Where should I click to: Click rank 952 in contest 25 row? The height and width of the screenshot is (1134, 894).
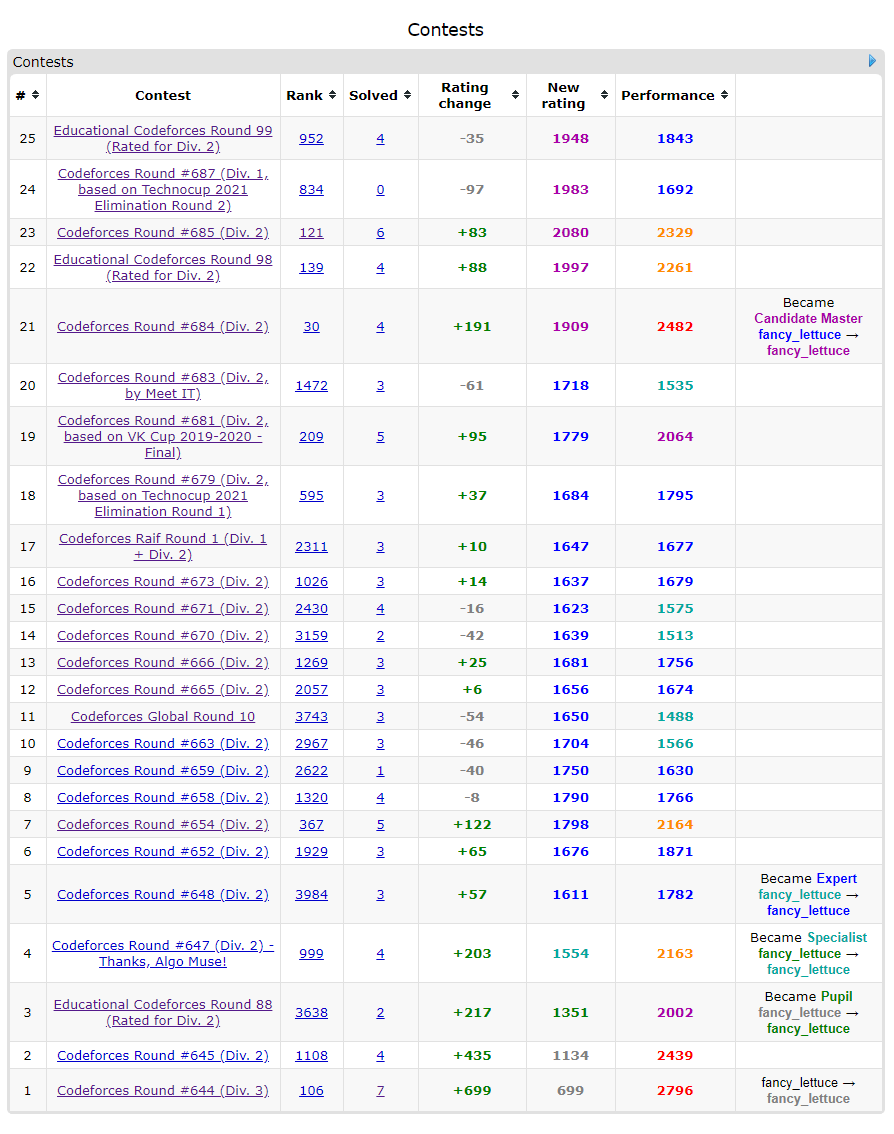click(311, 138)
